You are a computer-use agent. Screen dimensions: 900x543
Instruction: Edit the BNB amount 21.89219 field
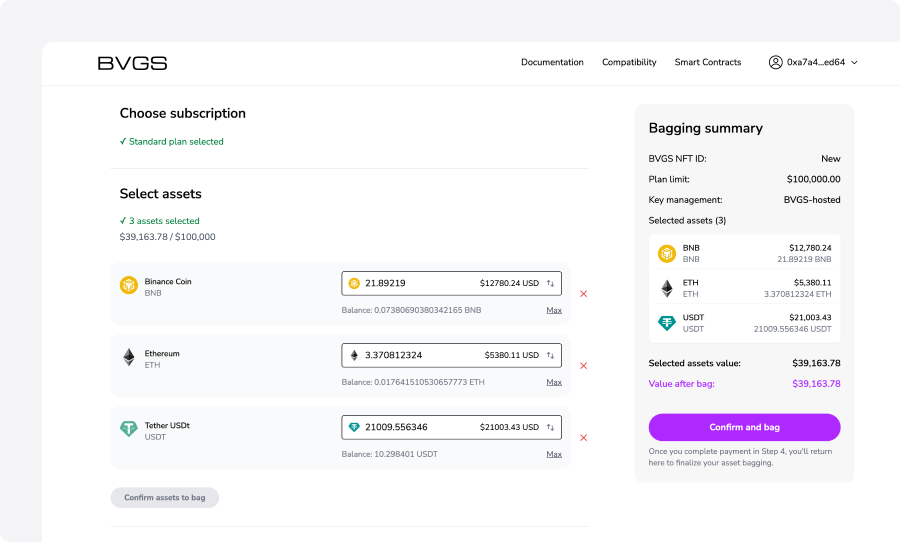tap(451, 283)
